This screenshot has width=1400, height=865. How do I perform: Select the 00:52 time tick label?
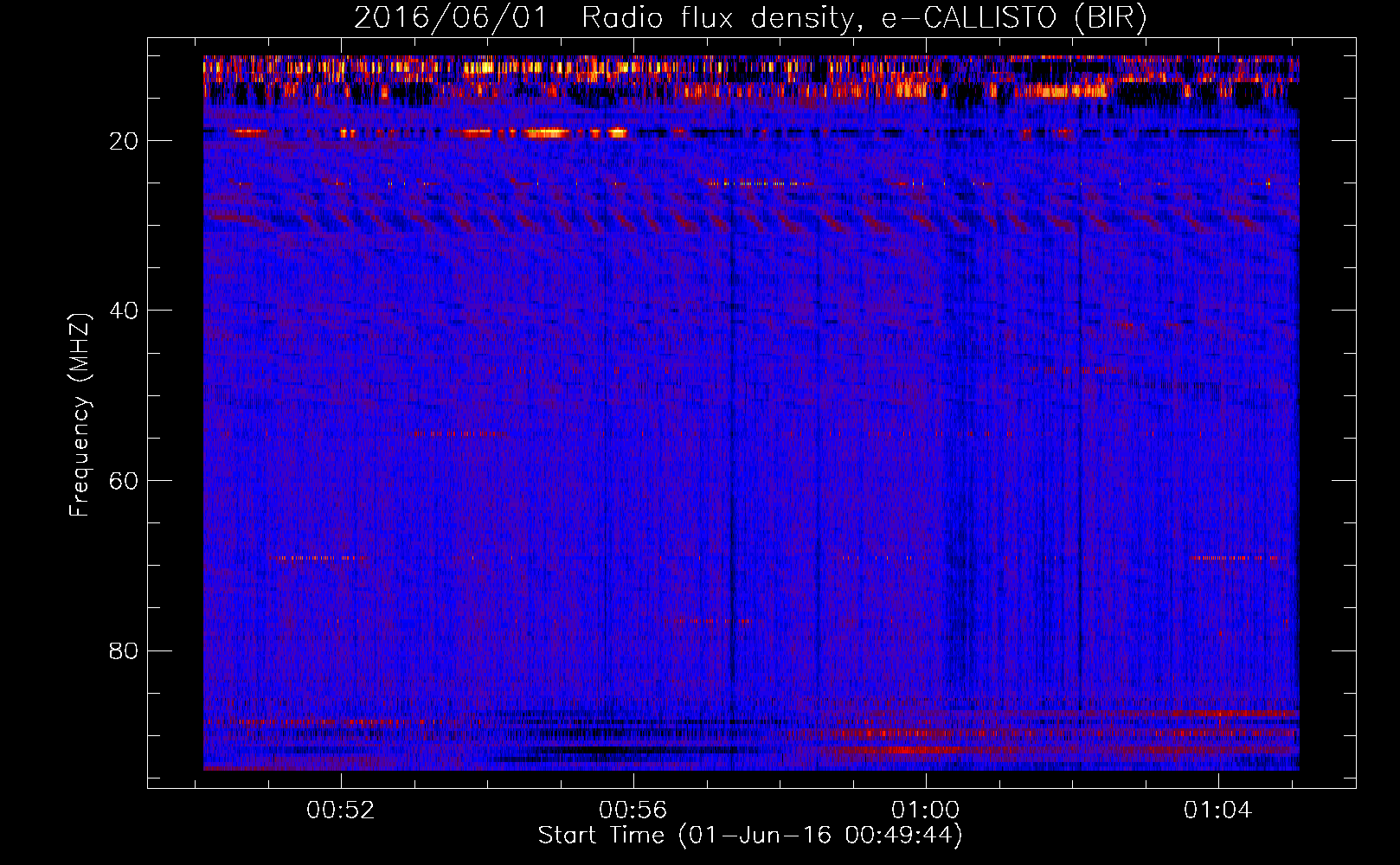[340, 811]
